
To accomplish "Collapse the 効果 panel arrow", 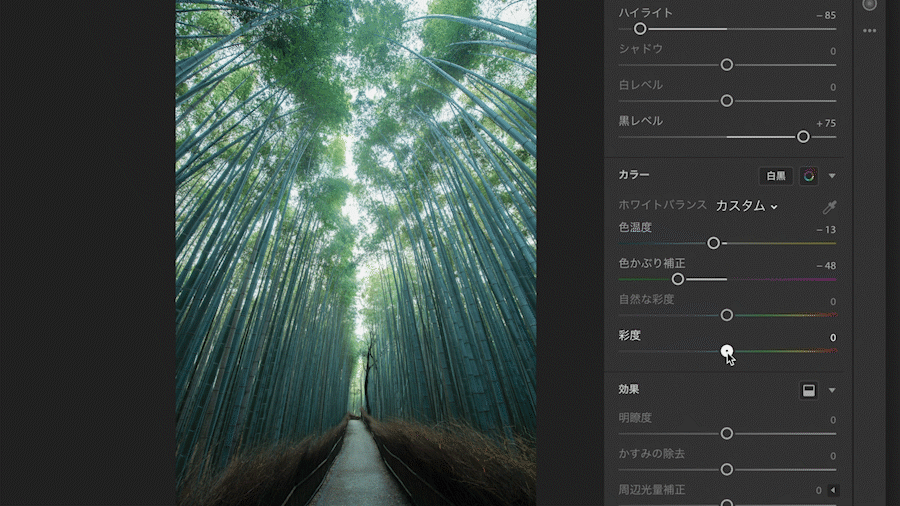I will click(832, 391).
